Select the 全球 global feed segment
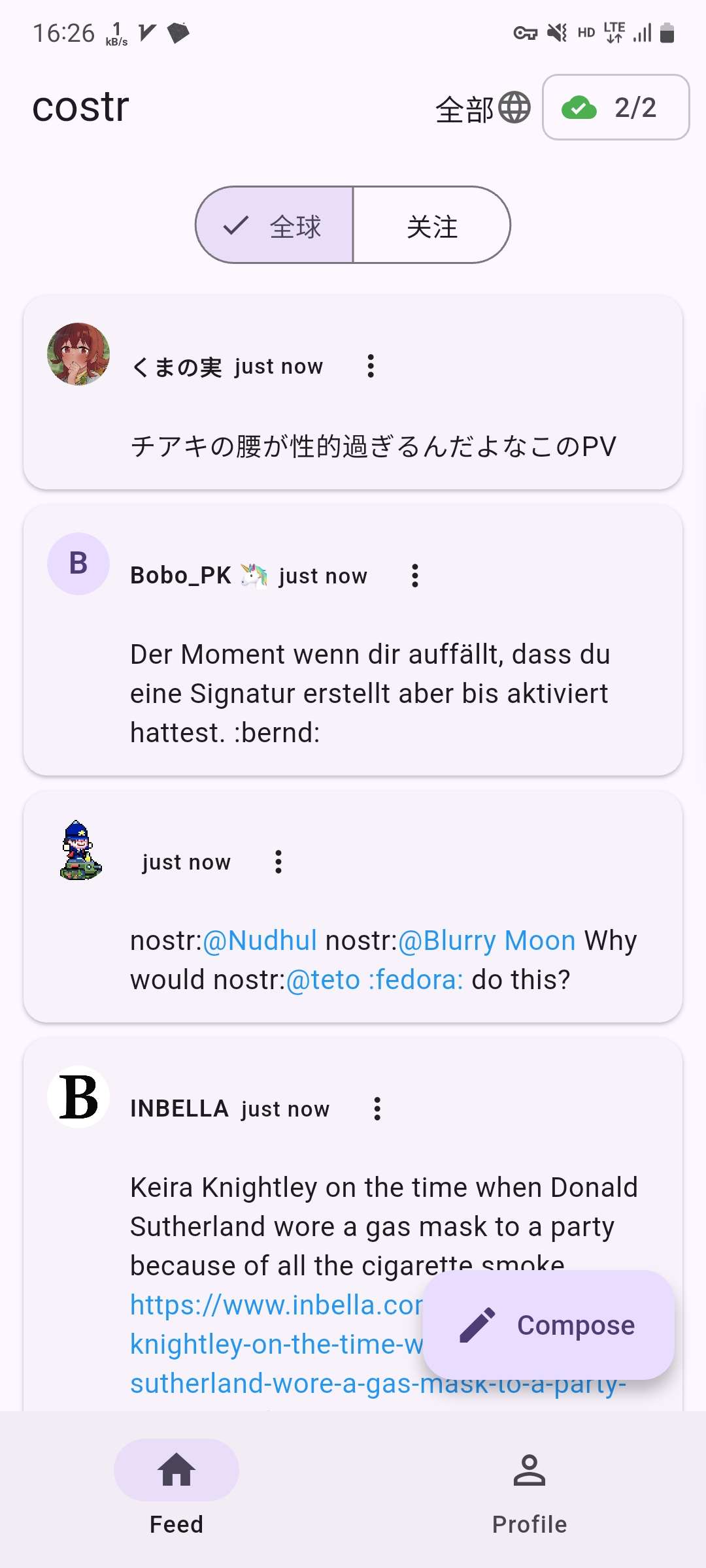The width and height of the screenshot is (706, 1568). point(274,225)
